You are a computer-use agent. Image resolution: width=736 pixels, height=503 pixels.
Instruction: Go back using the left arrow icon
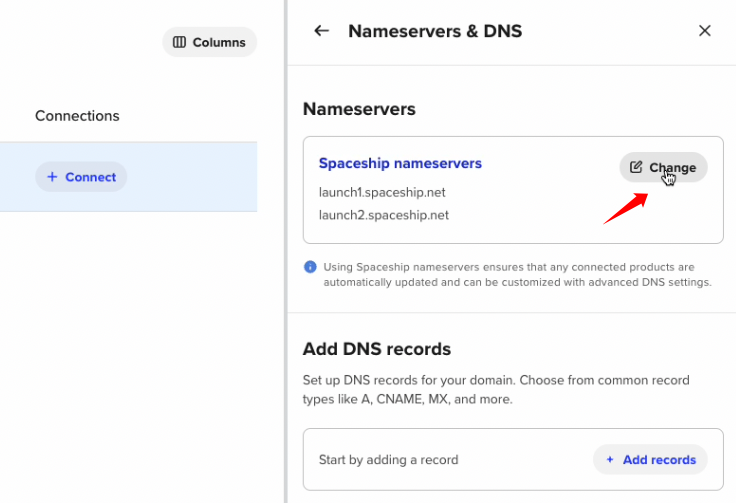[322, 31]
